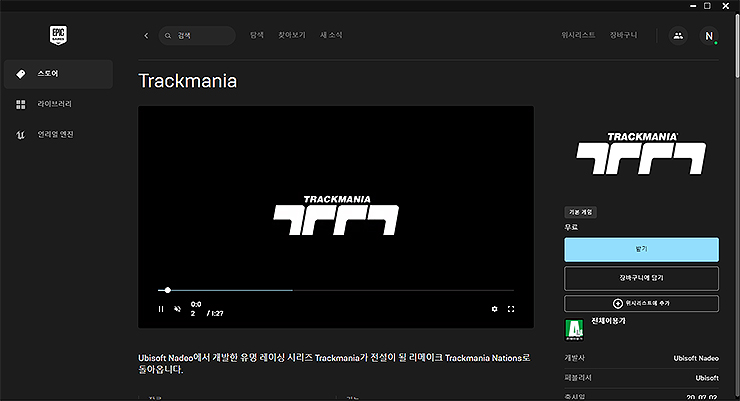Open the Unreal Engine sidebar item
The image size is (740, 401).
click(59, 134)
